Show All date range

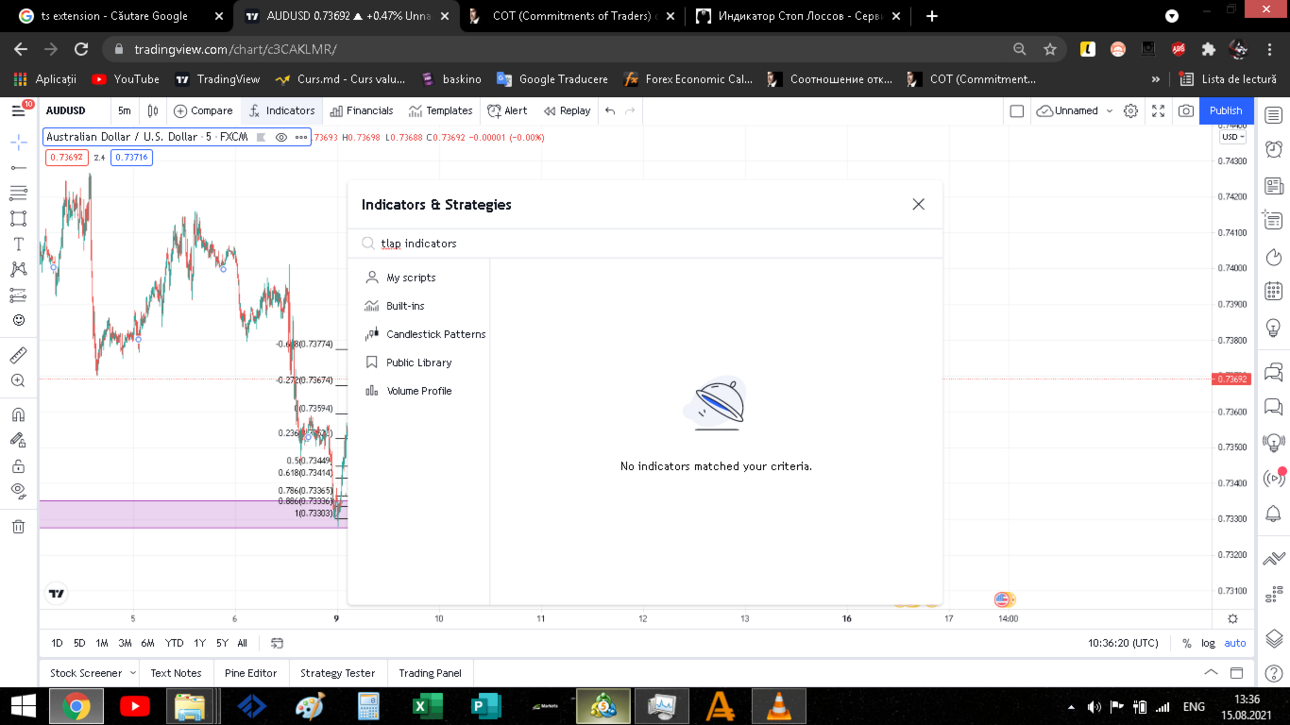pyautogui.click(x=242, y=643)
